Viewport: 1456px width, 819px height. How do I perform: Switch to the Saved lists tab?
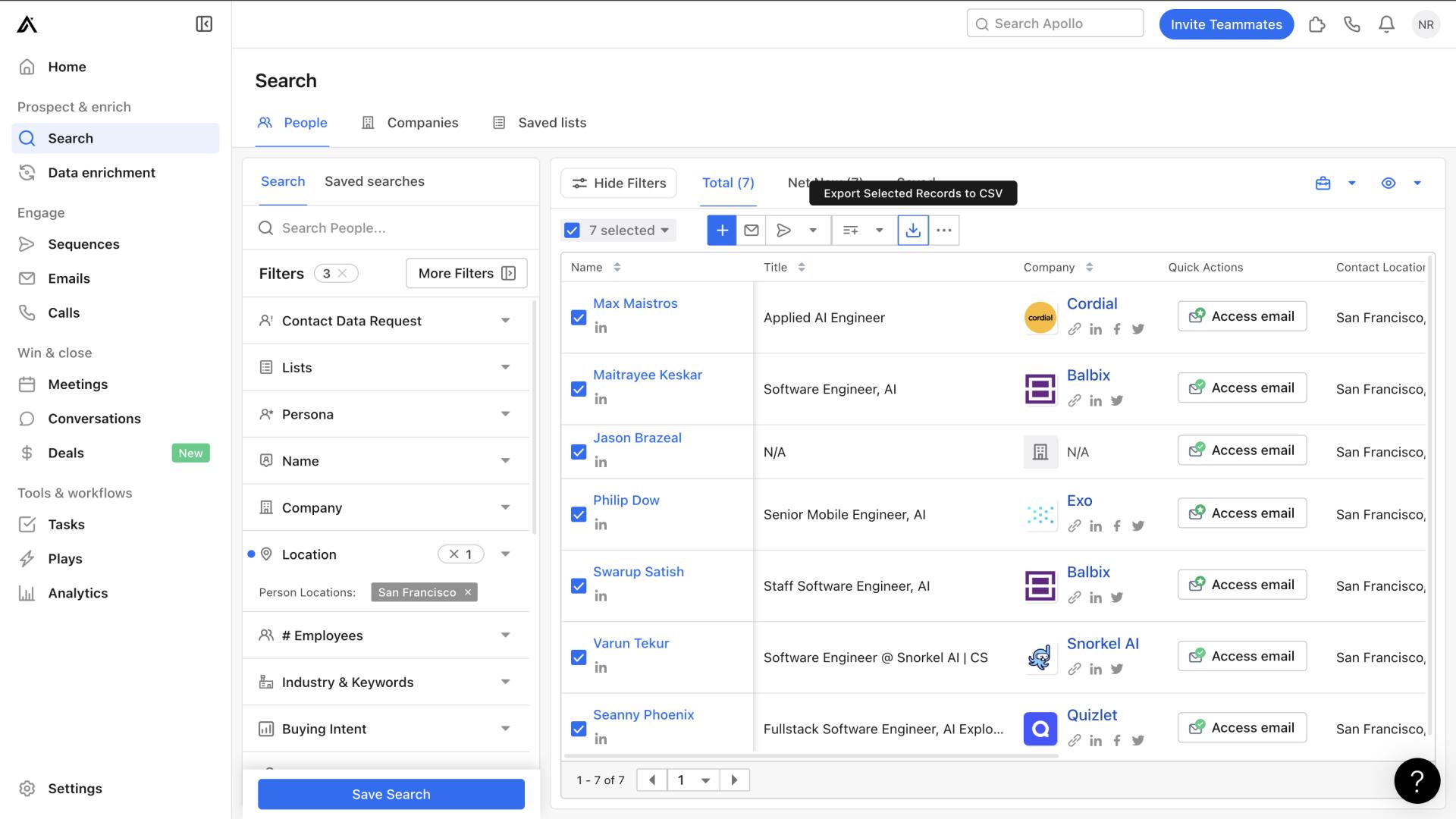coord(552,122)
